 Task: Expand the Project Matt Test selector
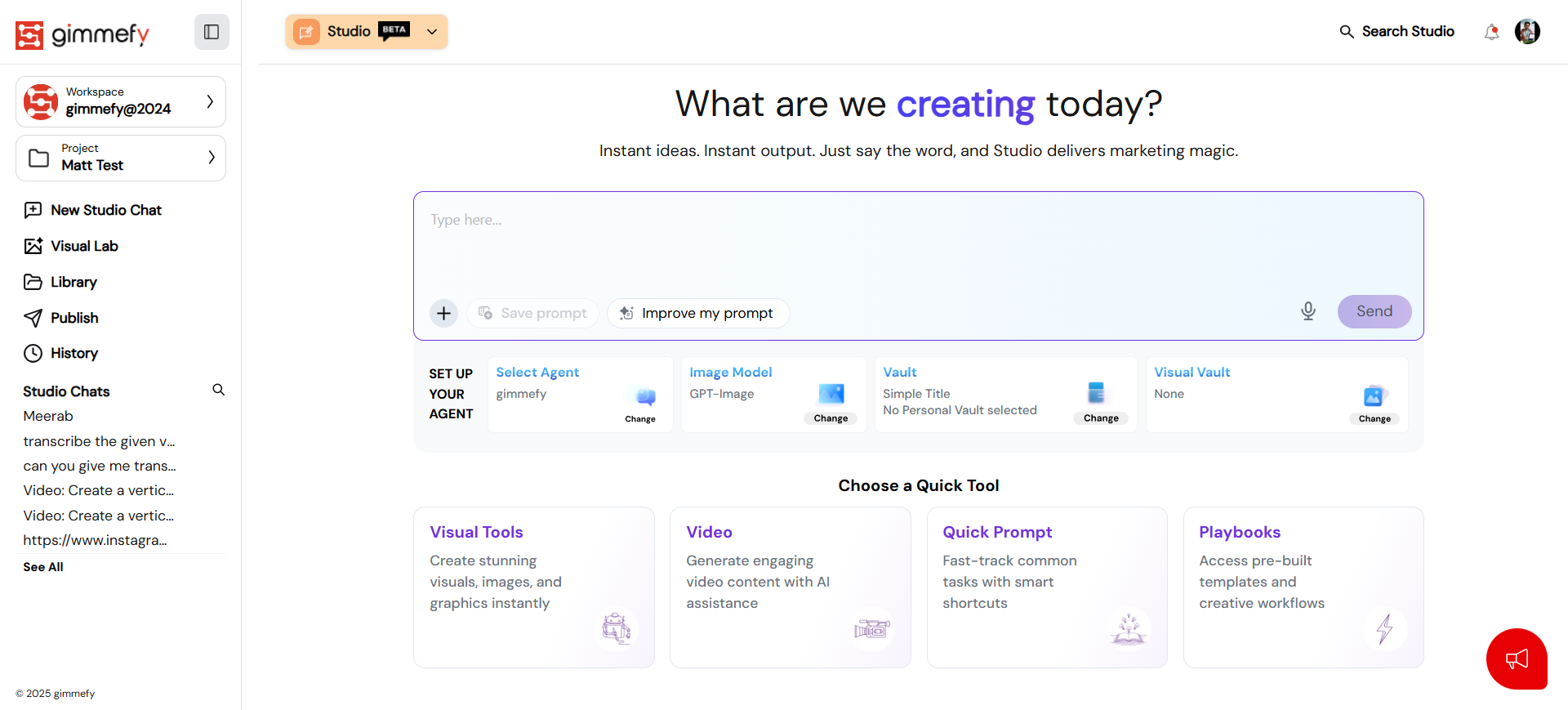pyautogui.click(x=121, y=158)
